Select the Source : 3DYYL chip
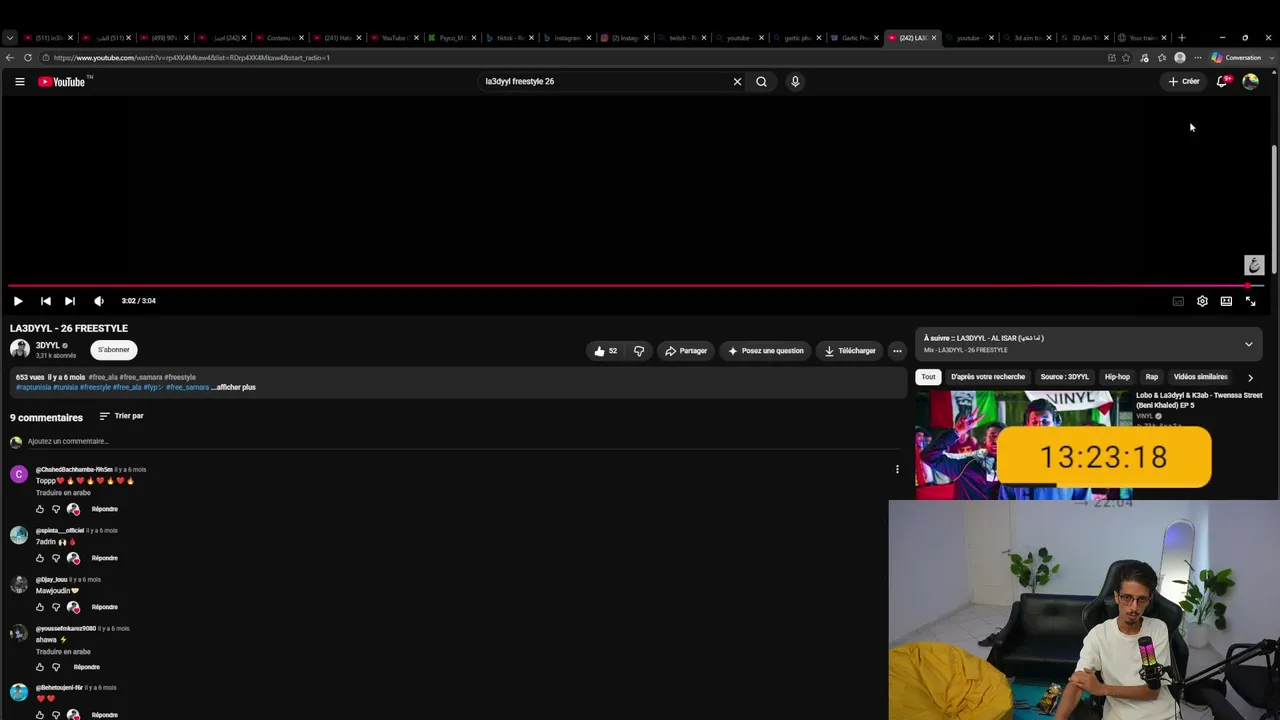The height and width of the screenshot is (720, 1280). 1064,377
